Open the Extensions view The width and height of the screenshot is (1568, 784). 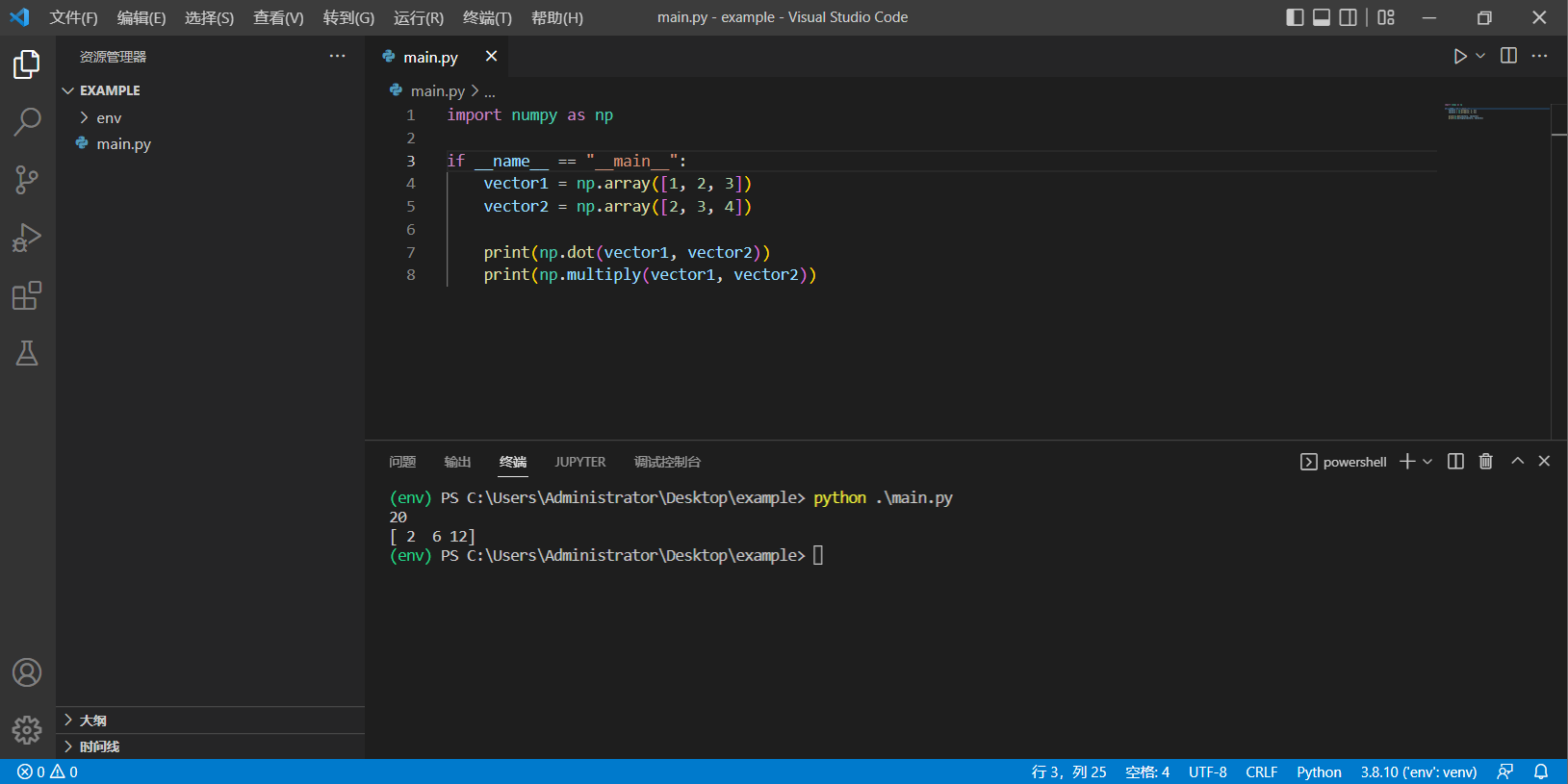pos(27,295)
